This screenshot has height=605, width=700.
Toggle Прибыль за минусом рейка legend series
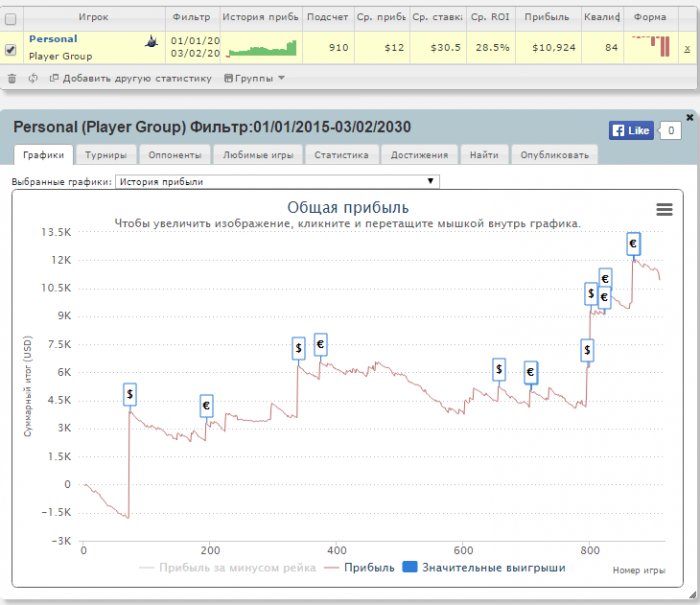pyautogui.click(x=228, y=568)
